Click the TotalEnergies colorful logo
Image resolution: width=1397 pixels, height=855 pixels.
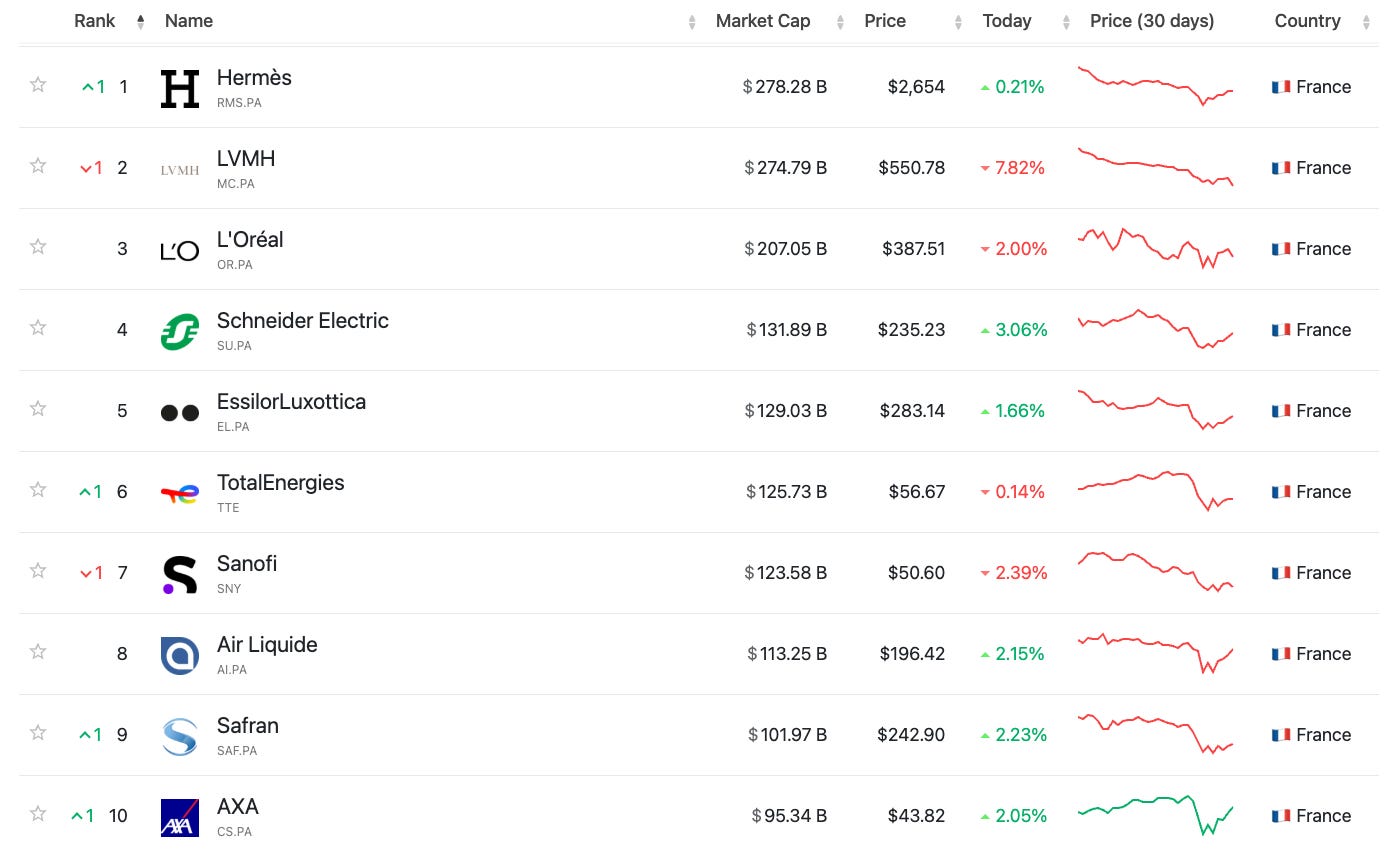click(x=180, y=492)
